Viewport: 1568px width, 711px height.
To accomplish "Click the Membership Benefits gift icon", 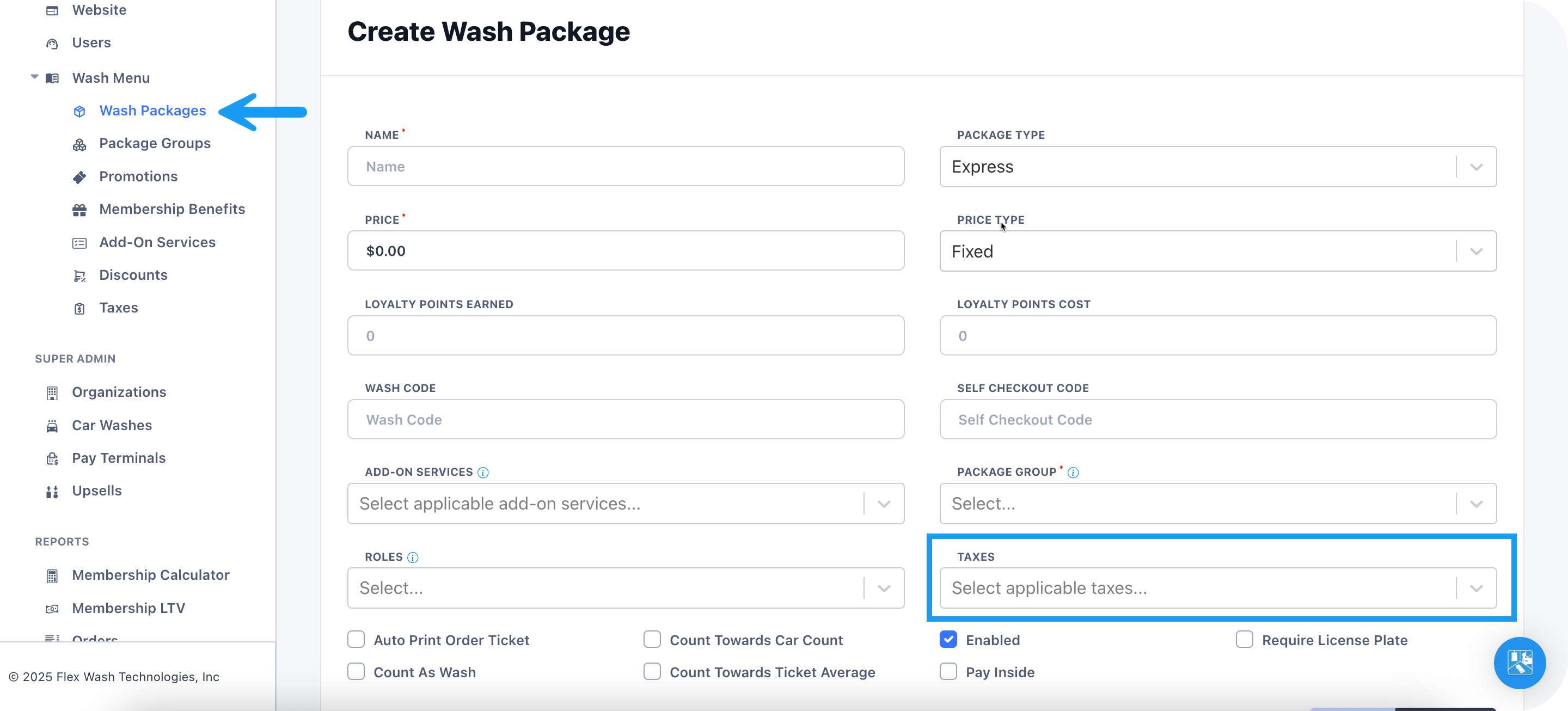I will (x=79, y=210).
